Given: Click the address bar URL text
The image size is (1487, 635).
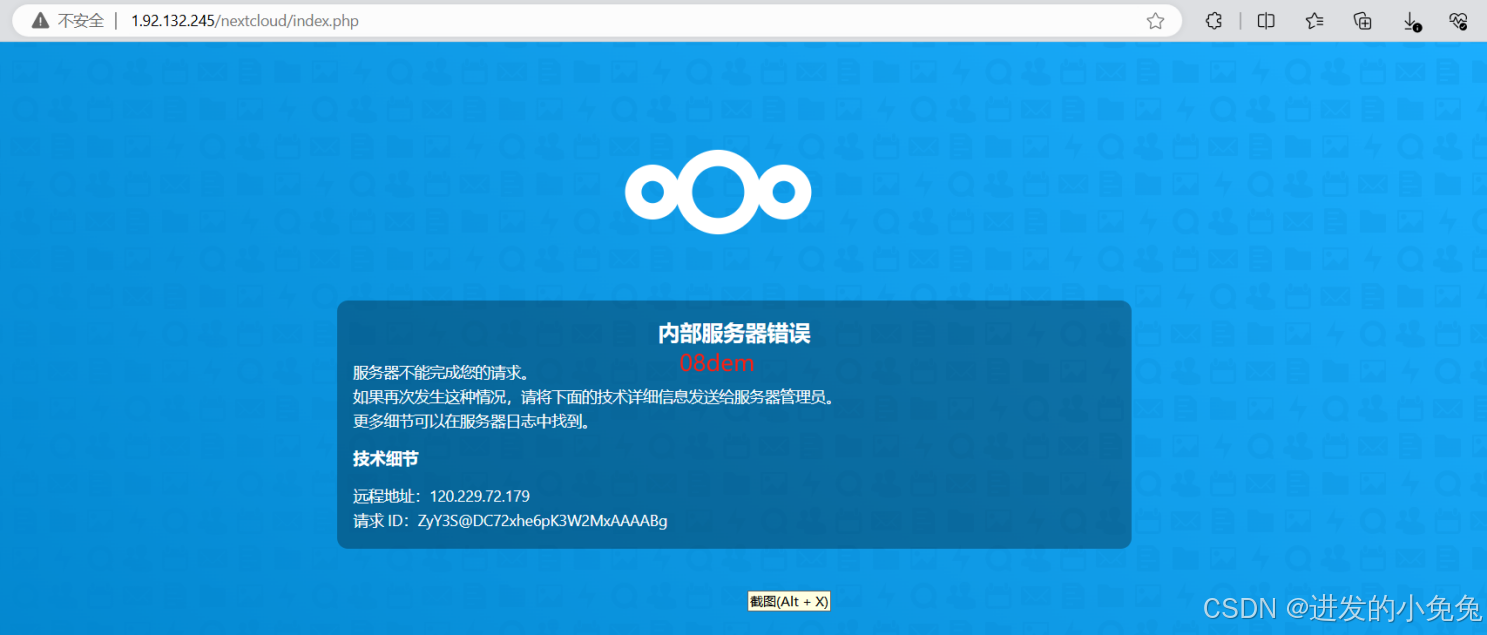Looking at the screenshot, I should [x=245, y=21].
